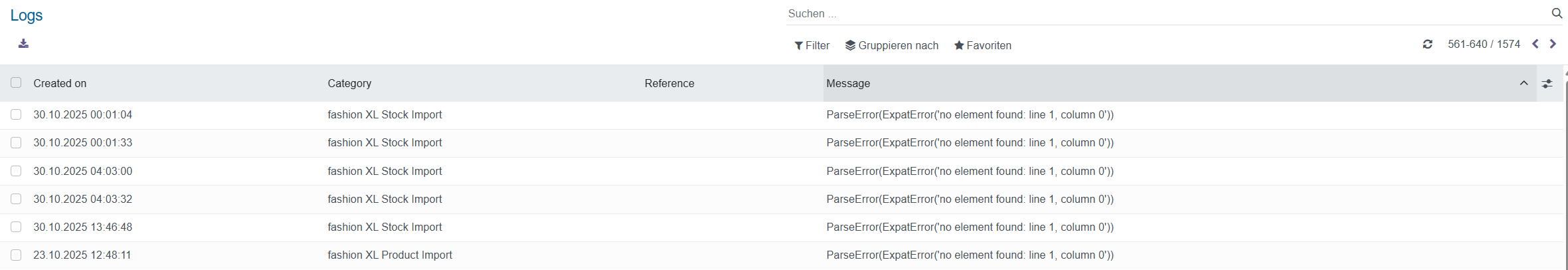Click the search magnifier icon
The image size is (1568, 270).
(x=1557, y=13)
